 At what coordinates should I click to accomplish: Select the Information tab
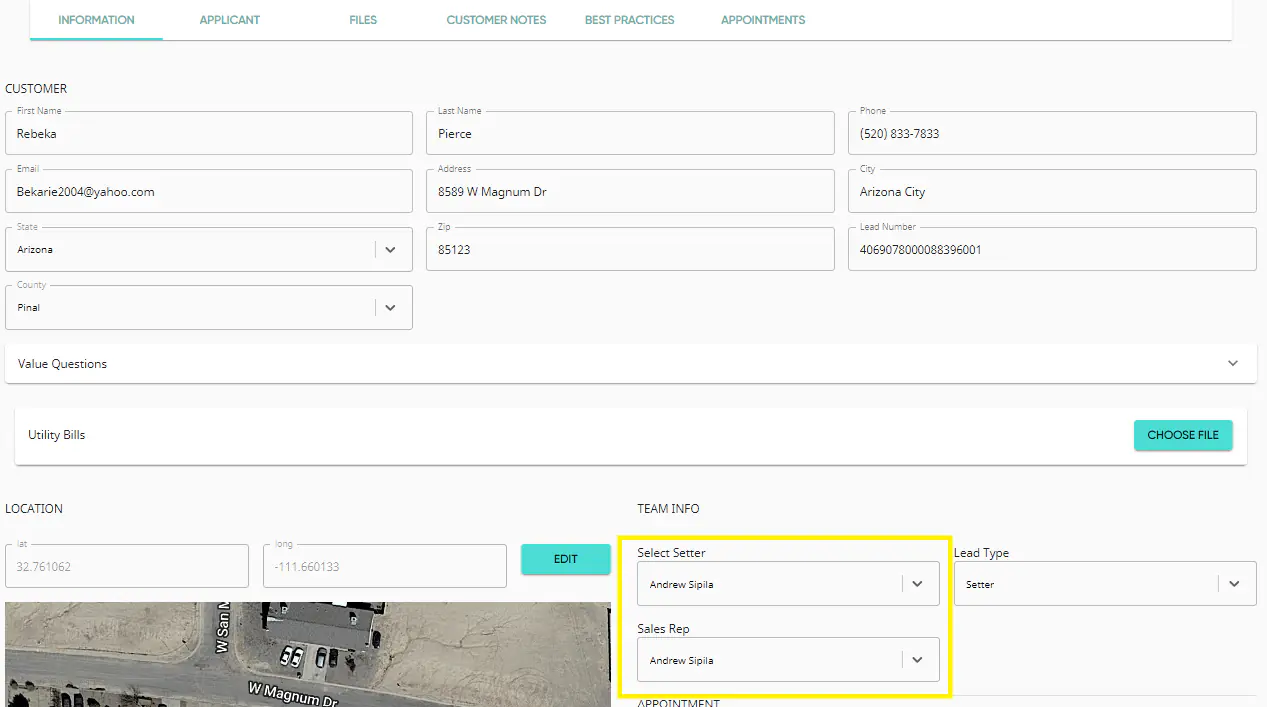[96, 20]
